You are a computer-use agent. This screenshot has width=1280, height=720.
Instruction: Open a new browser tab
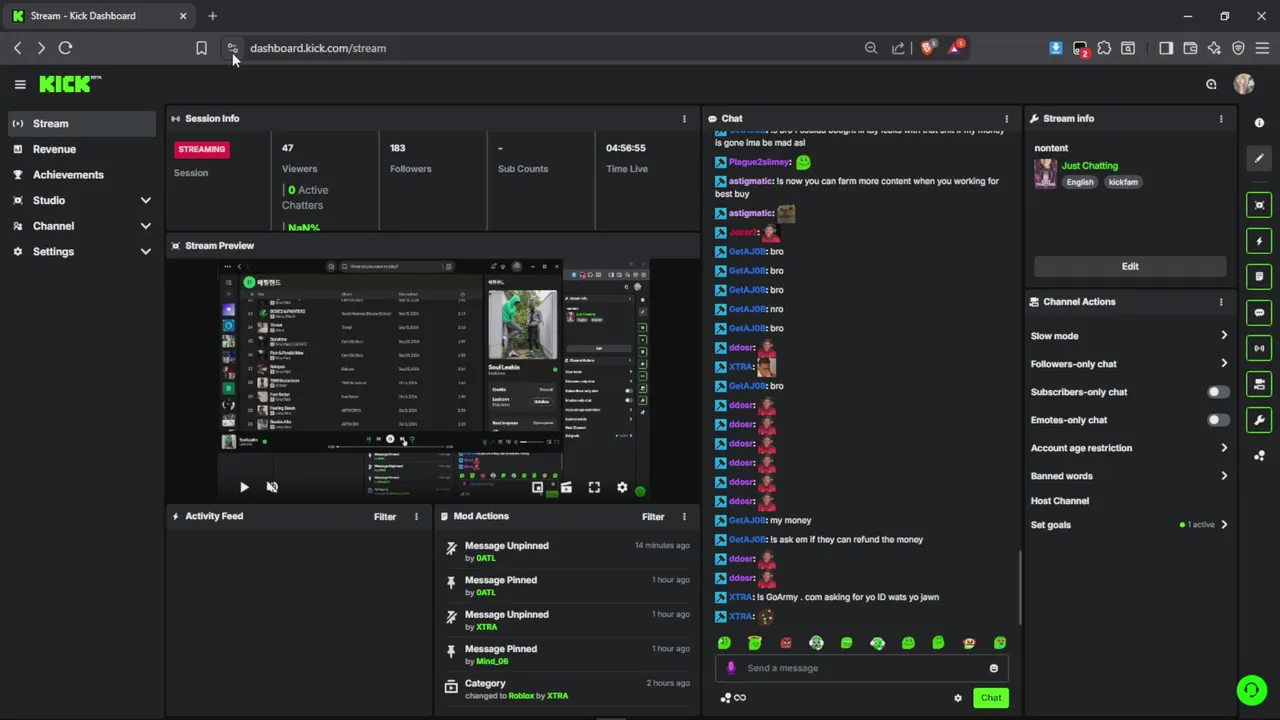tap(212, 16)
